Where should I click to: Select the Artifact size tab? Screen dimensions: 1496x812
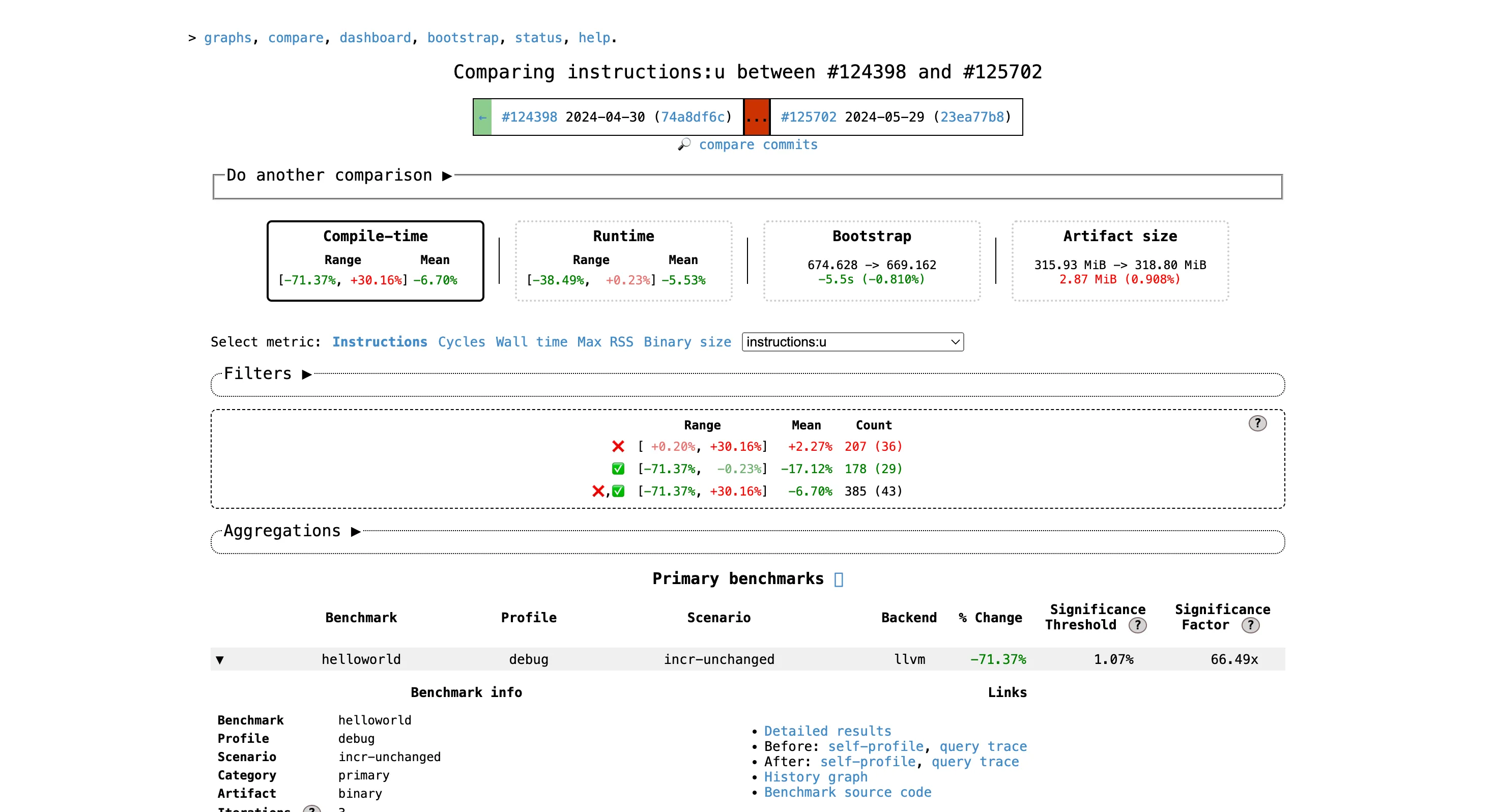coord(1119,261)
